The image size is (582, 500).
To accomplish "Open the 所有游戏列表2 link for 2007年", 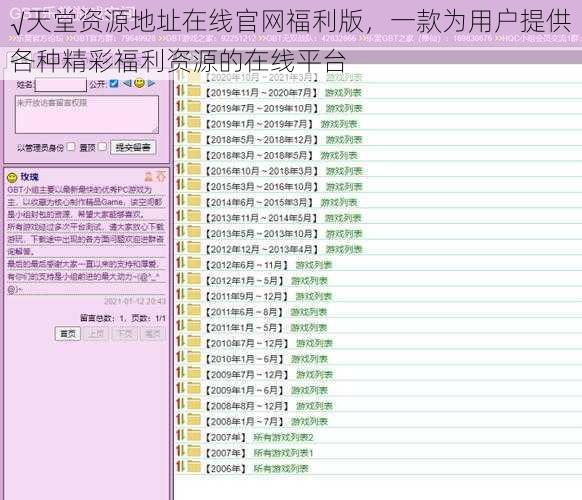I will click(x=283, y=437).
